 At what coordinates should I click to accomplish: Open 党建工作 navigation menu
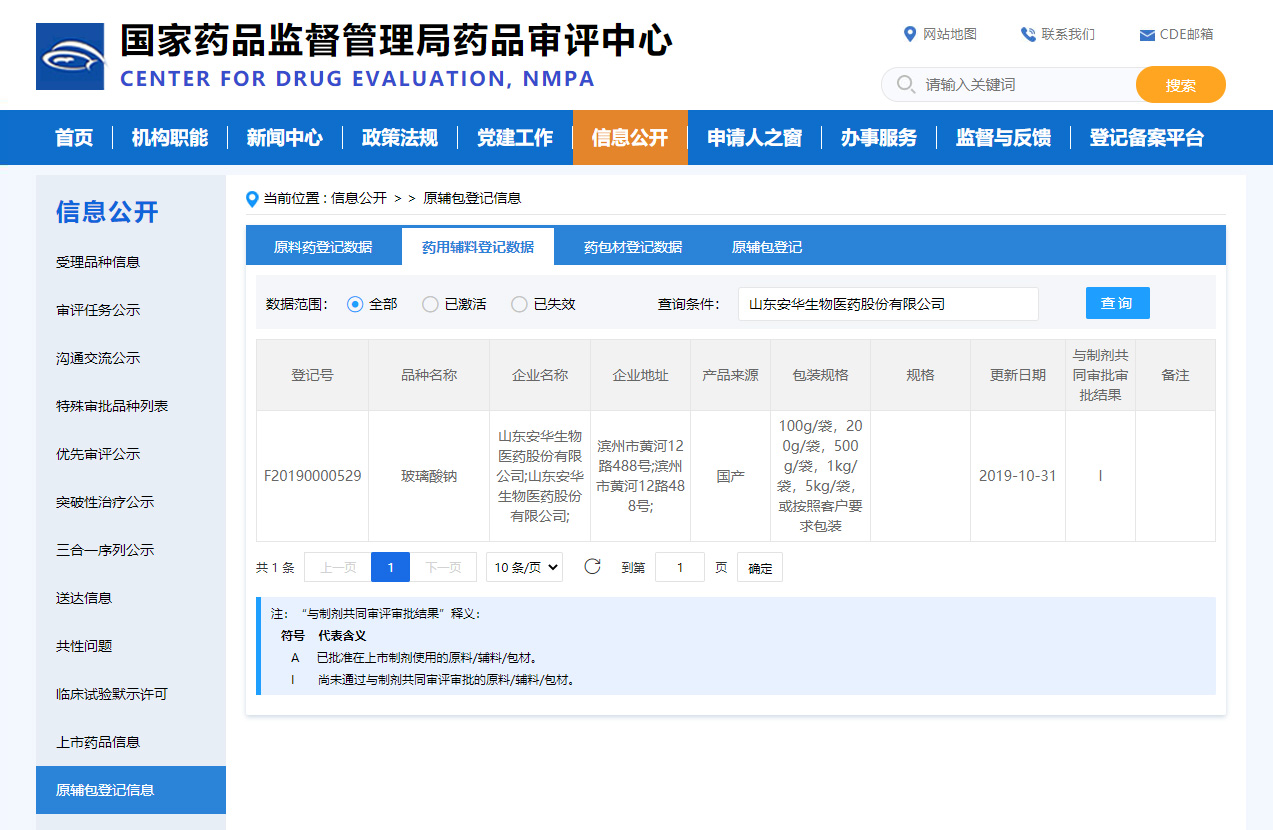point(515,138)
